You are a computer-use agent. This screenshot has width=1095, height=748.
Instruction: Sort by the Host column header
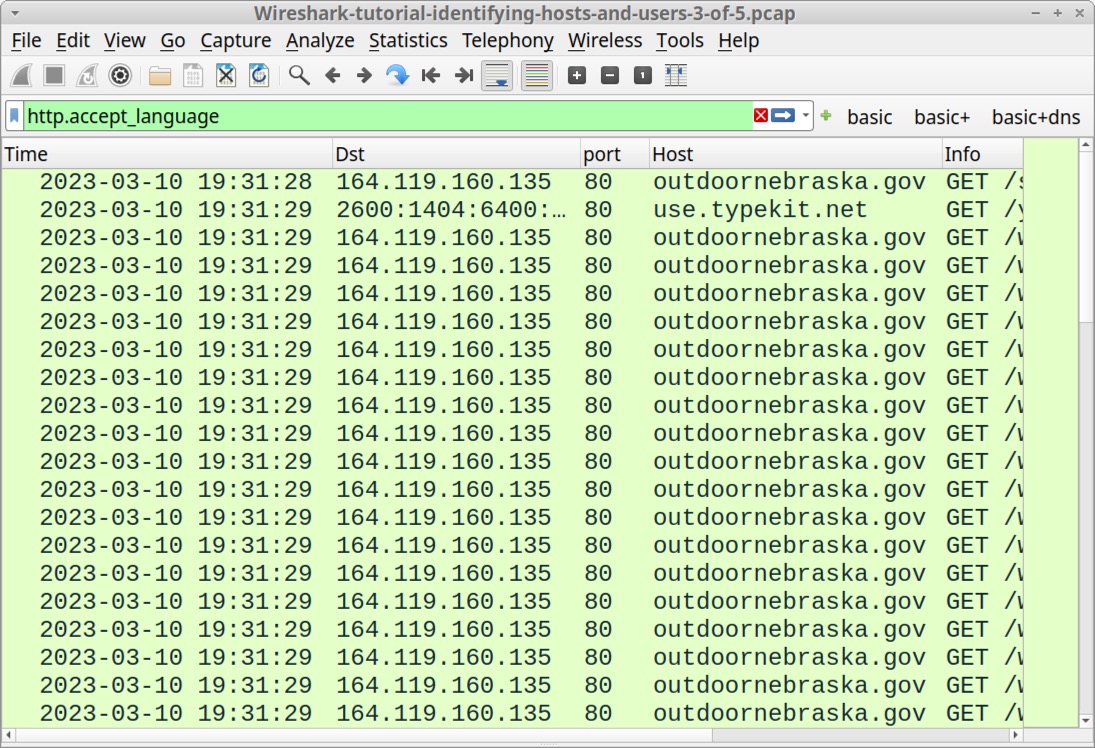point(795,154)
